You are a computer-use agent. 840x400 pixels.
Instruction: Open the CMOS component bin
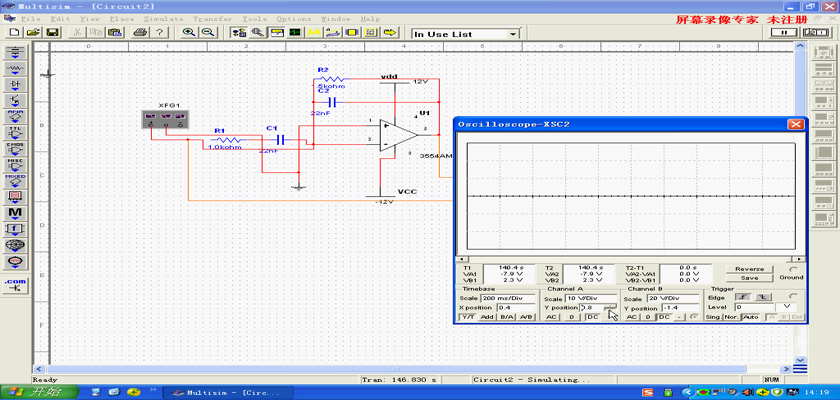(16, 149)
